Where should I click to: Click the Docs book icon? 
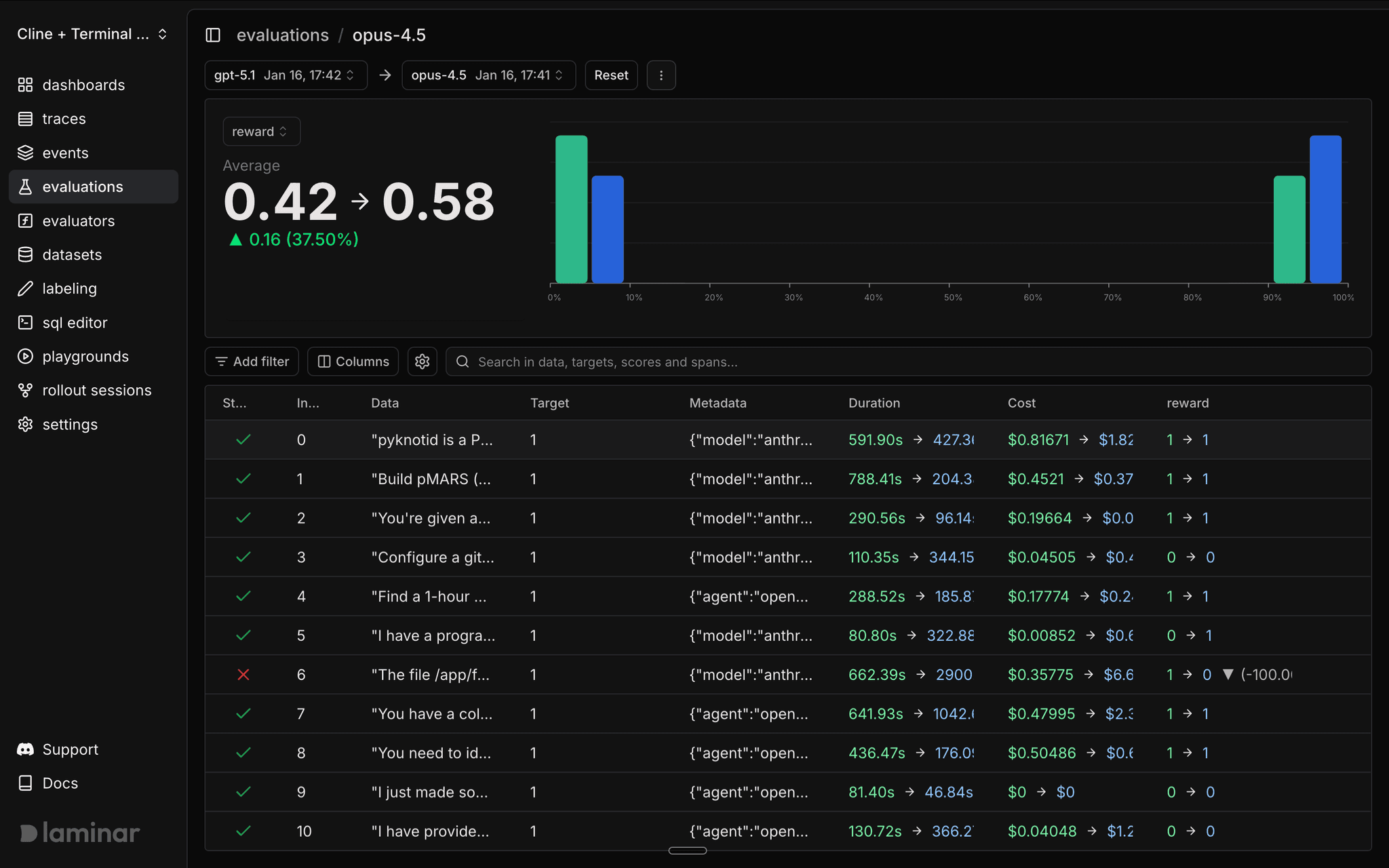click(x=25, y=783)
